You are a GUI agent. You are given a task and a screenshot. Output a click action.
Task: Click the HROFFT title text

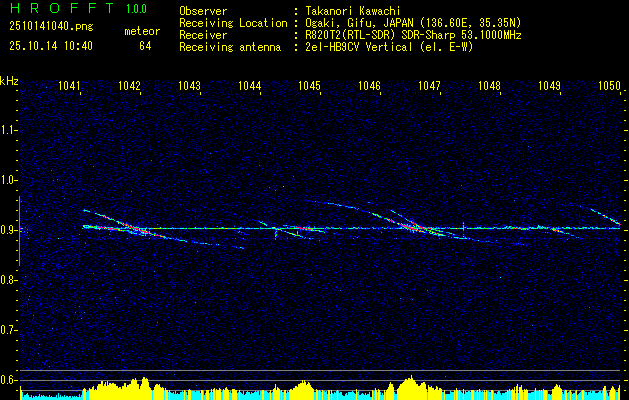pos(61,8)
